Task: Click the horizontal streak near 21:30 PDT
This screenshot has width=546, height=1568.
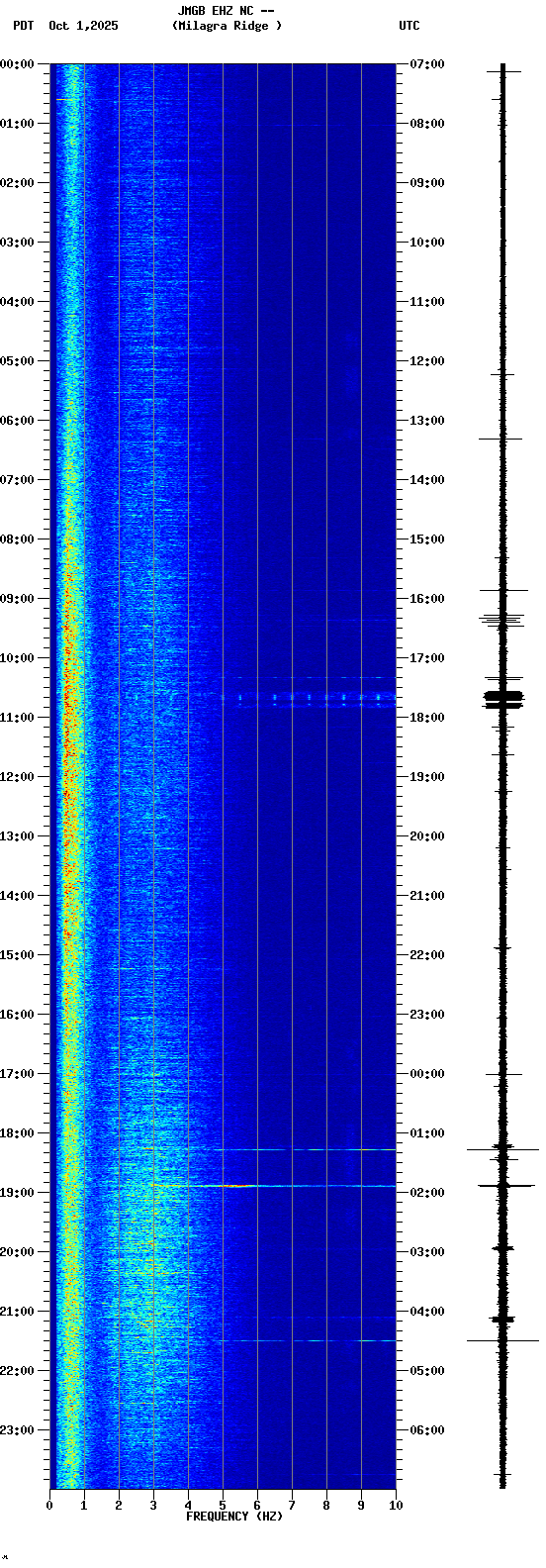Action: pyautogui.click(x=309, y=1340)
